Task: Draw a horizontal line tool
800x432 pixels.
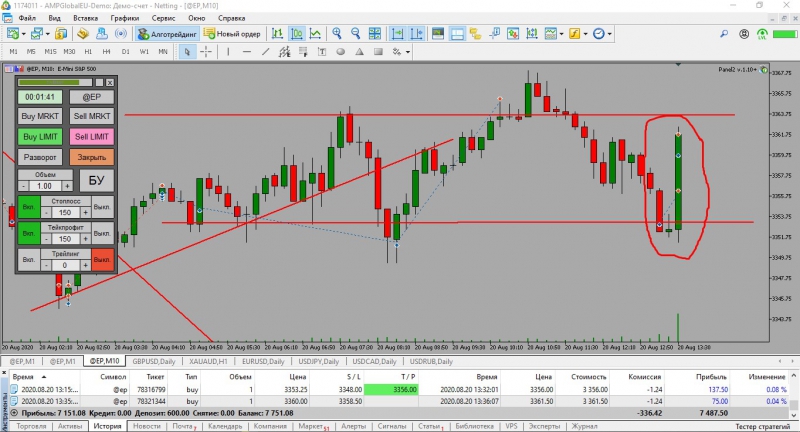Action: click(x=246, y=52)
